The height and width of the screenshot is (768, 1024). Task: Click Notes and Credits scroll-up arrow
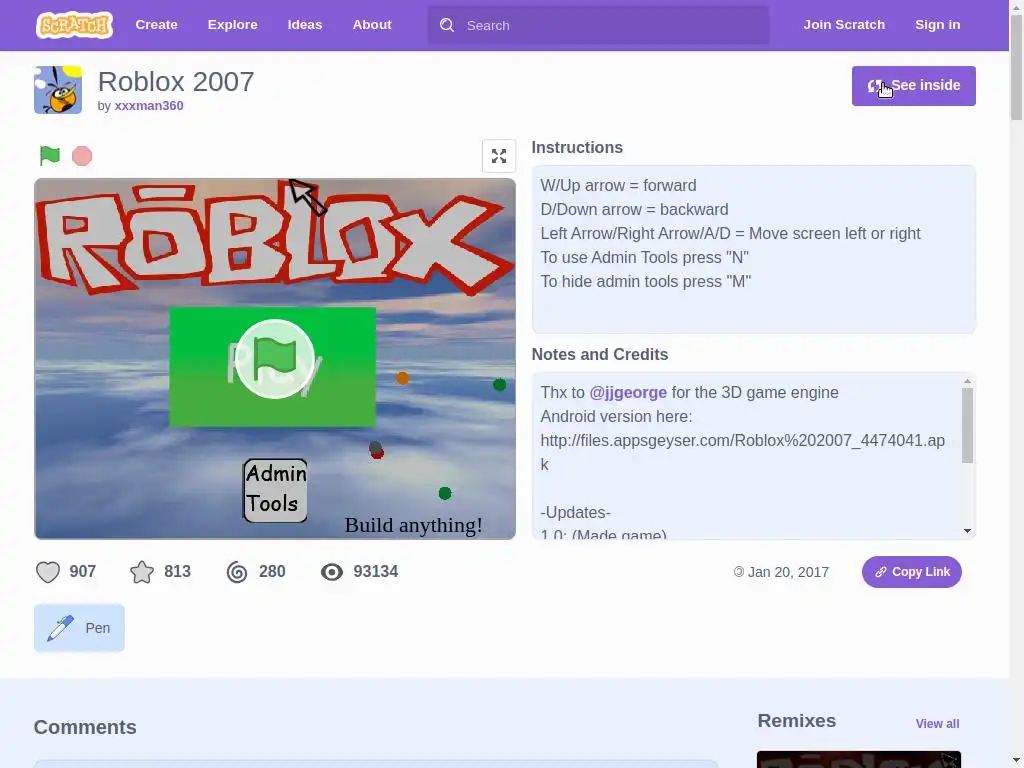coord(967,381)
